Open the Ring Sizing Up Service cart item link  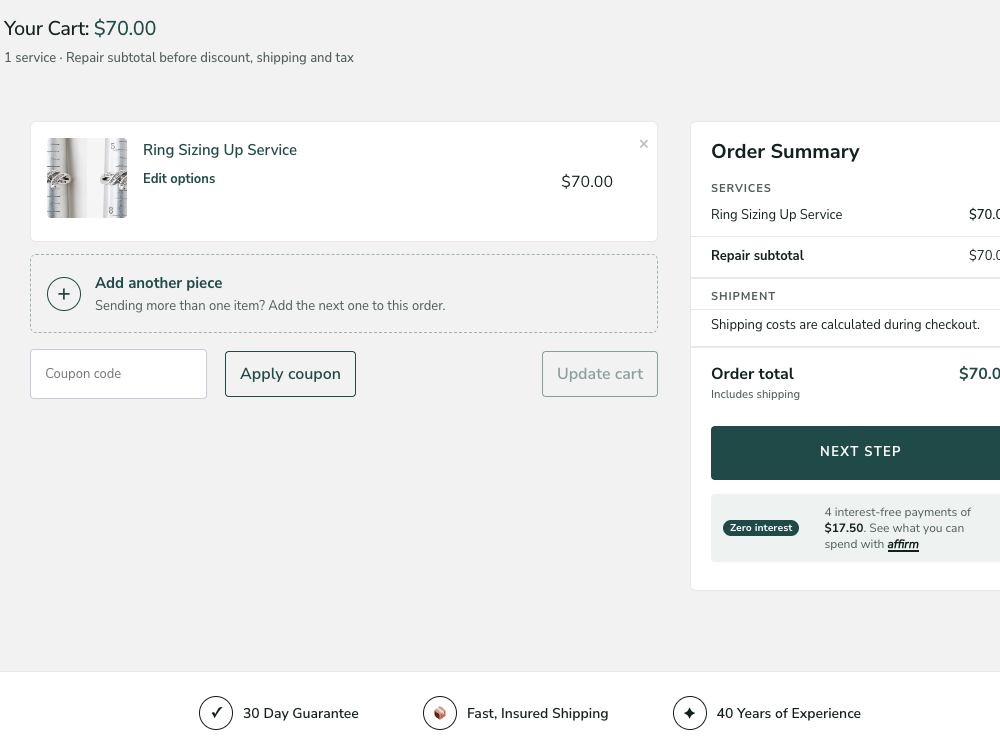point(219,150)
